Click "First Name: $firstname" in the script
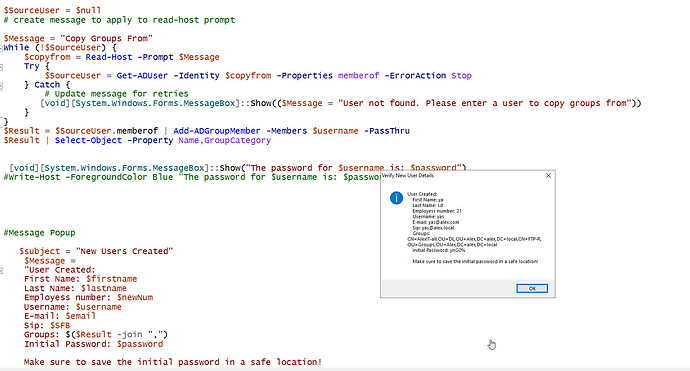The width and height of the screenshot is (690, 371). 81,279
